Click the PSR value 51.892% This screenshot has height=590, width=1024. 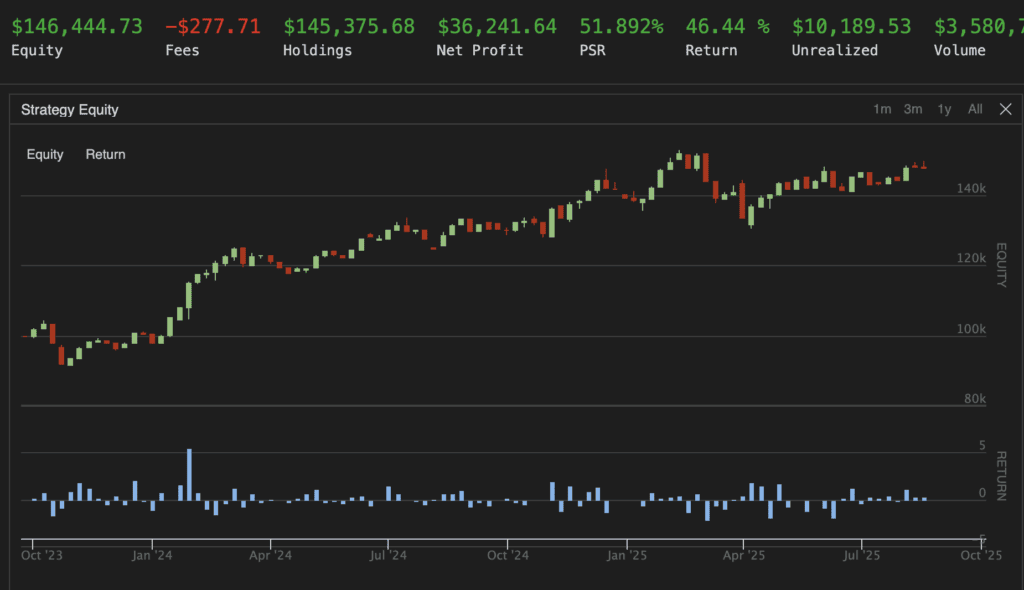(x=621, y=26)
